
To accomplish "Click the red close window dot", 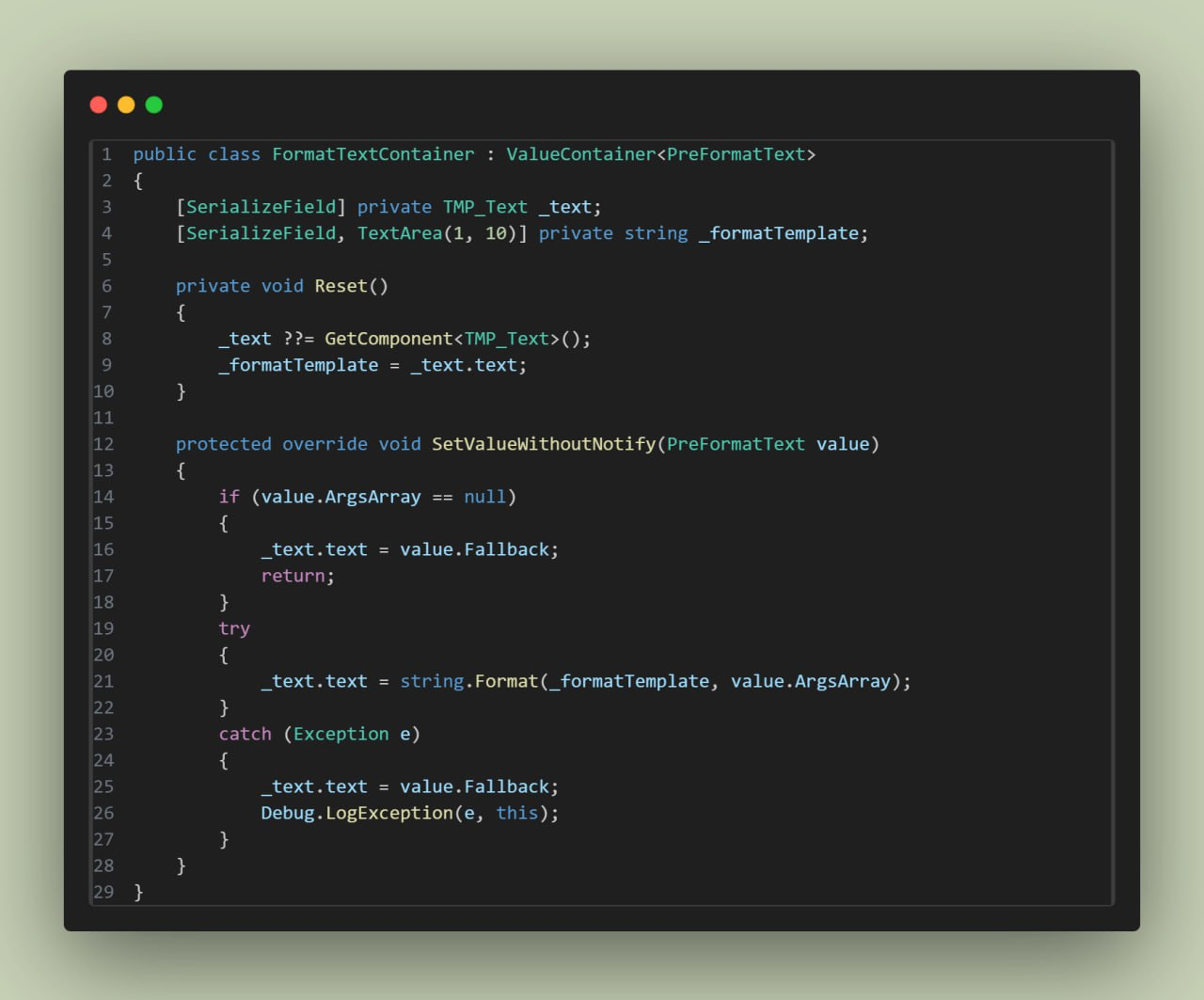I will [x=99, y=104].
